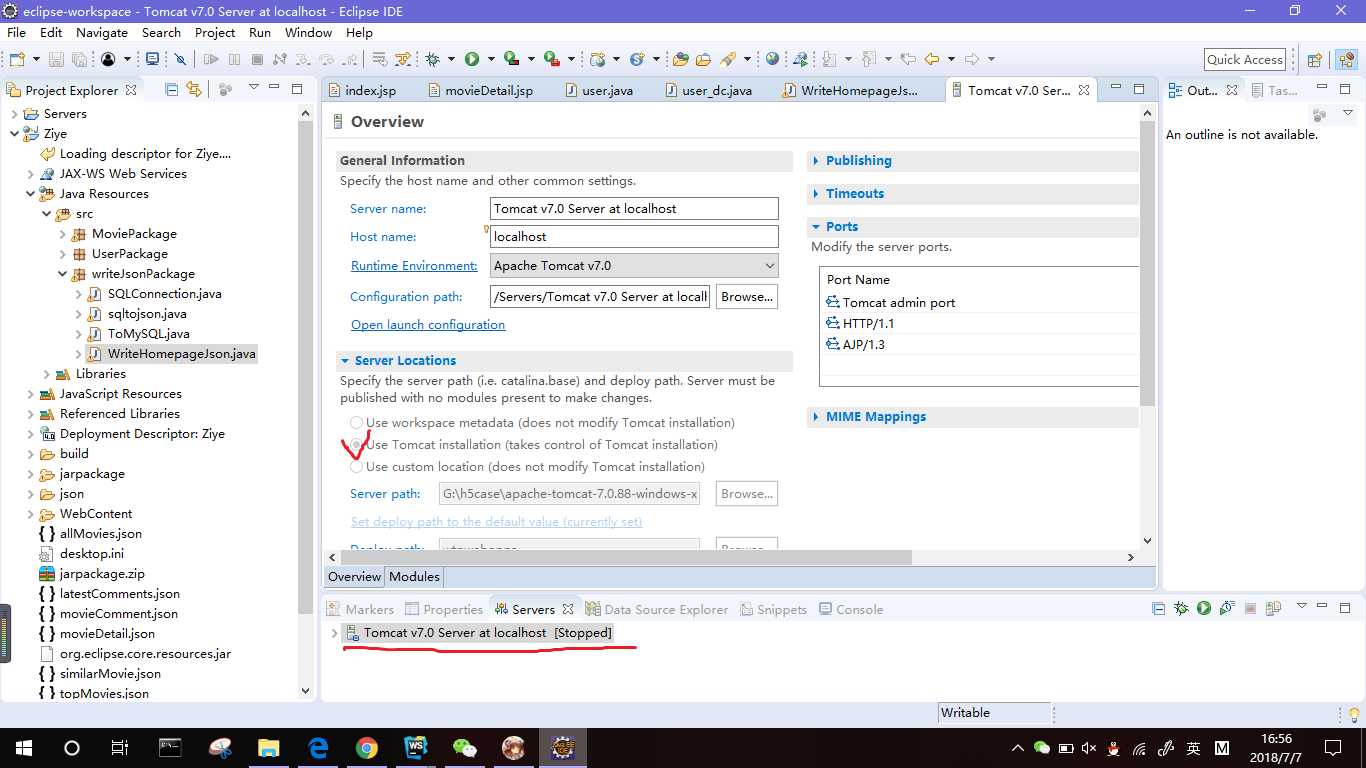Expand the Servers project node

coord(14,114)
